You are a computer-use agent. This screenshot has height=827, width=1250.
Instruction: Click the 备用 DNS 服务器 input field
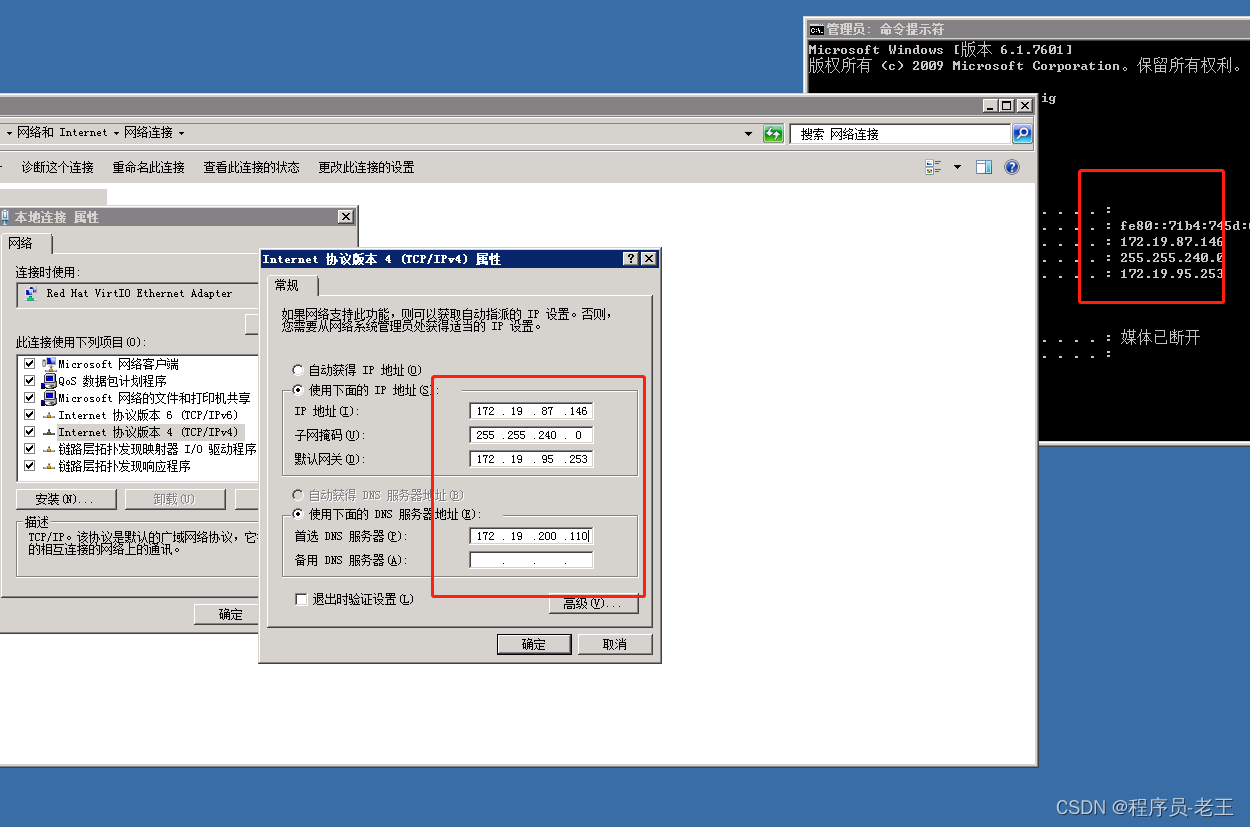point(531,561)
